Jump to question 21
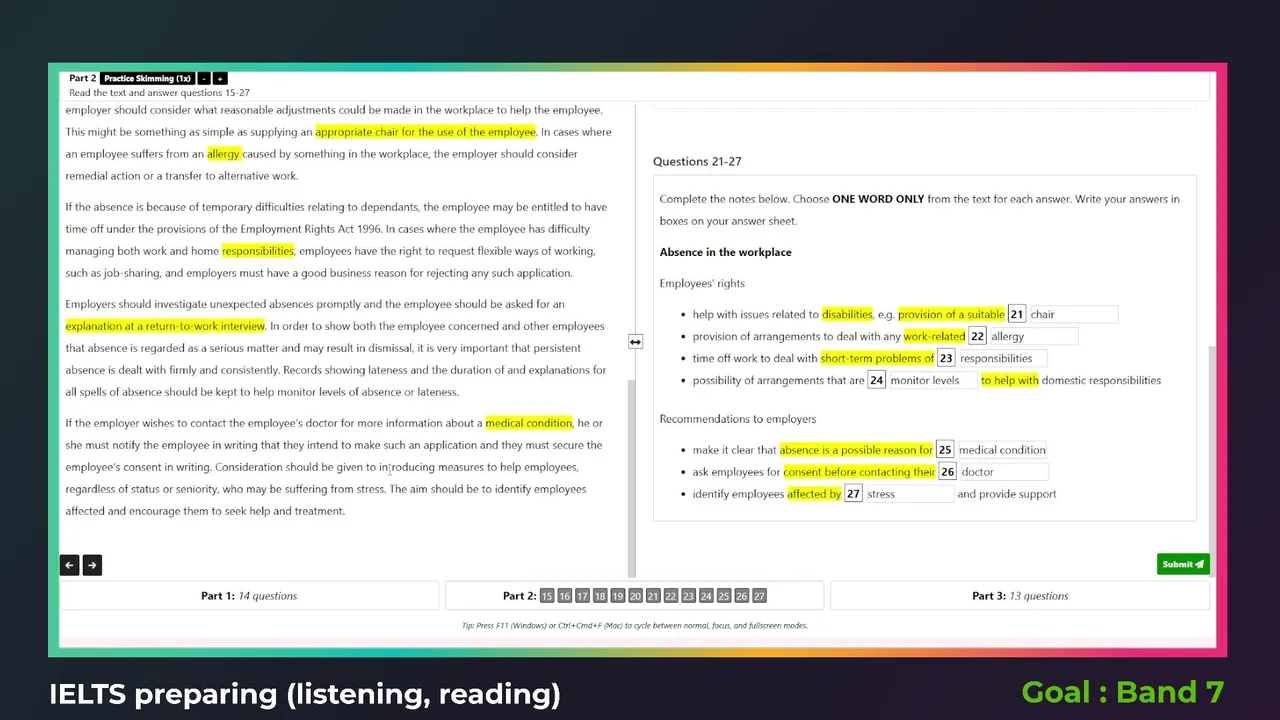The height and width of the screenshot is (720, 1280). [653, 596]
